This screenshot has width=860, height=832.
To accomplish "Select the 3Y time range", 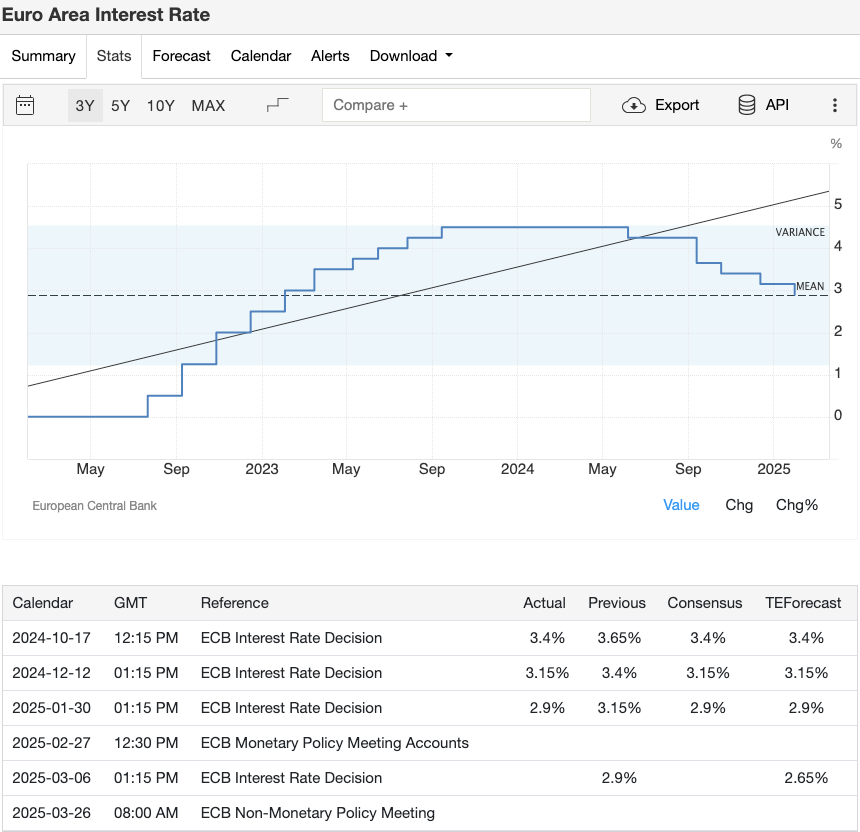I will [85, 105].
